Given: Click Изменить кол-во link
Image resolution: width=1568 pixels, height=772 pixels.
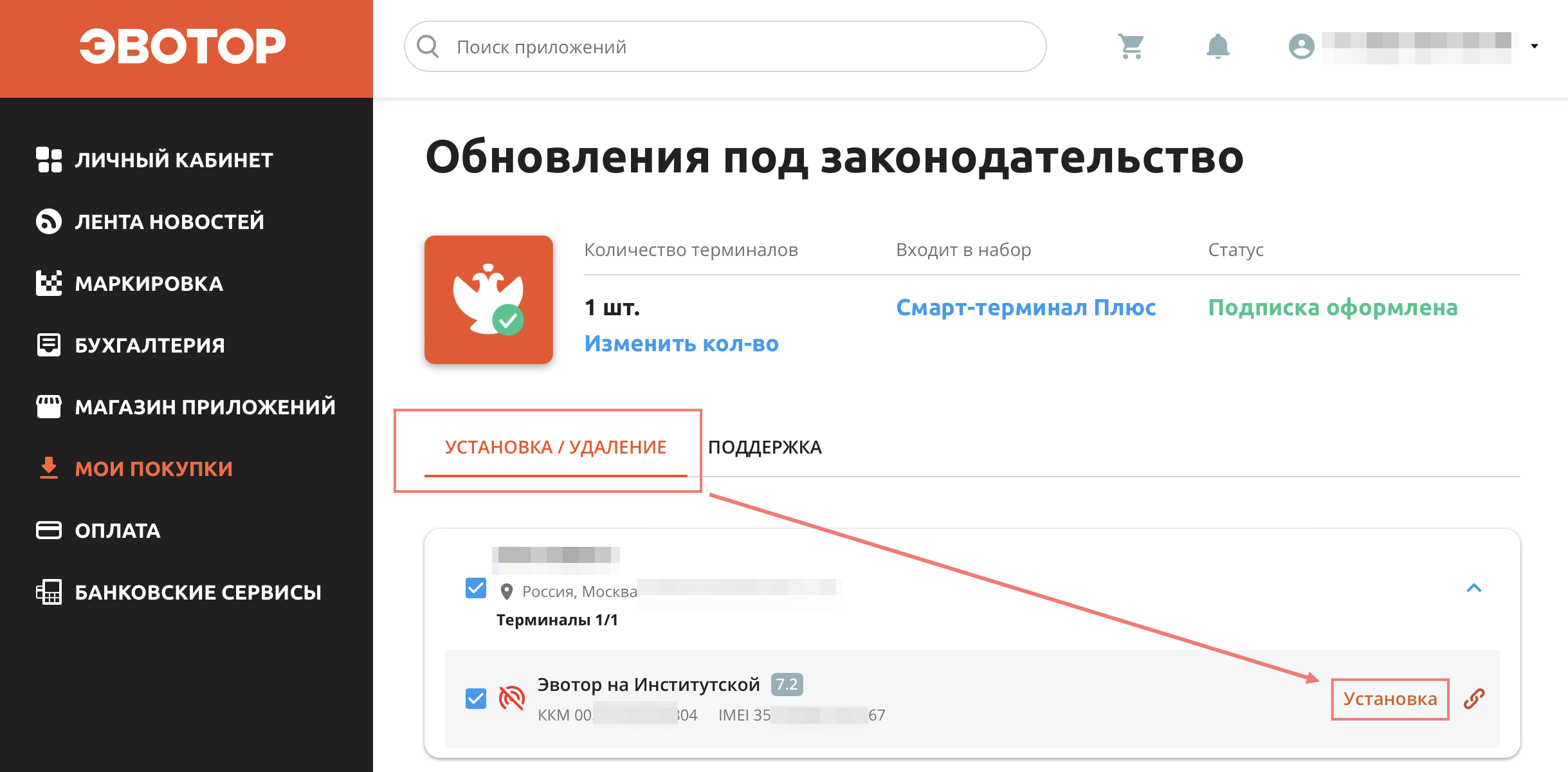Looking at the screenshot, I should coord(682,344).
